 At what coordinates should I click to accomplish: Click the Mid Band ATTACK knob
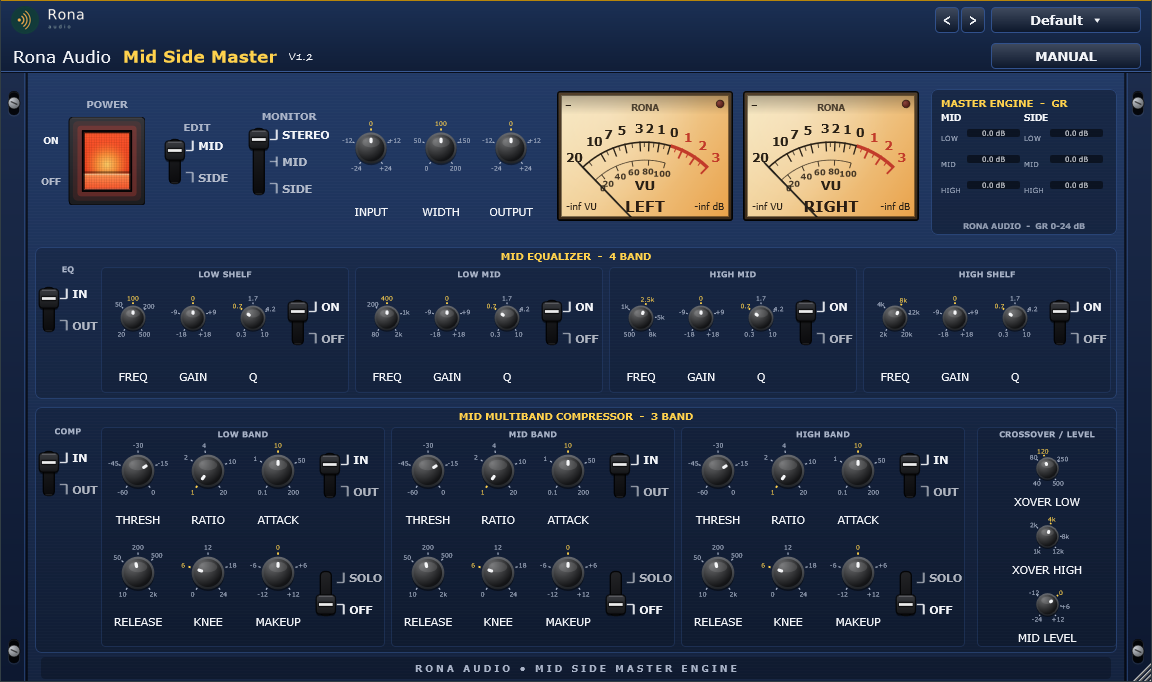(568, 471)
